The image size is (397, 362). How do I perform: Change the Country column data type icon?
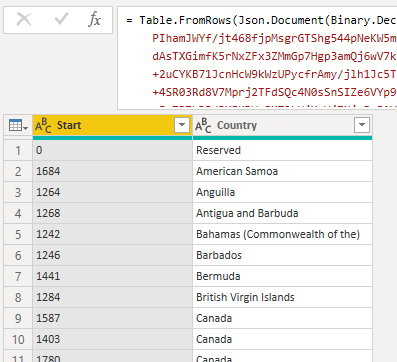point(203,125)
